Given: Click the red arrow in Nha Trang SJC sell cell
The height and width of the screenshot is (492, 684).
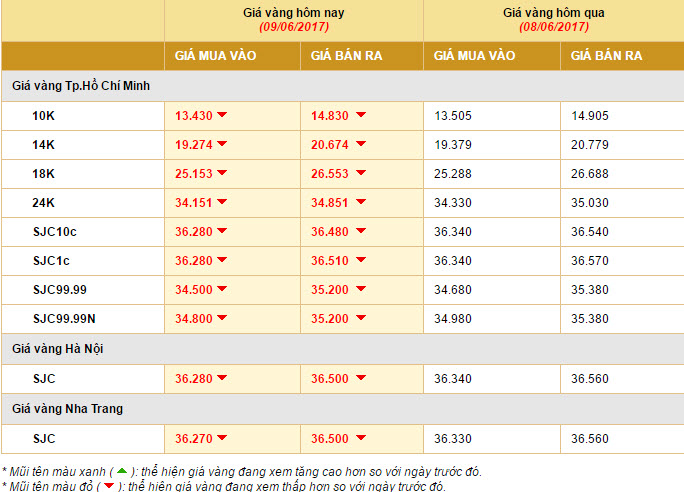Looking at the screenshot, I should [361, 437].
